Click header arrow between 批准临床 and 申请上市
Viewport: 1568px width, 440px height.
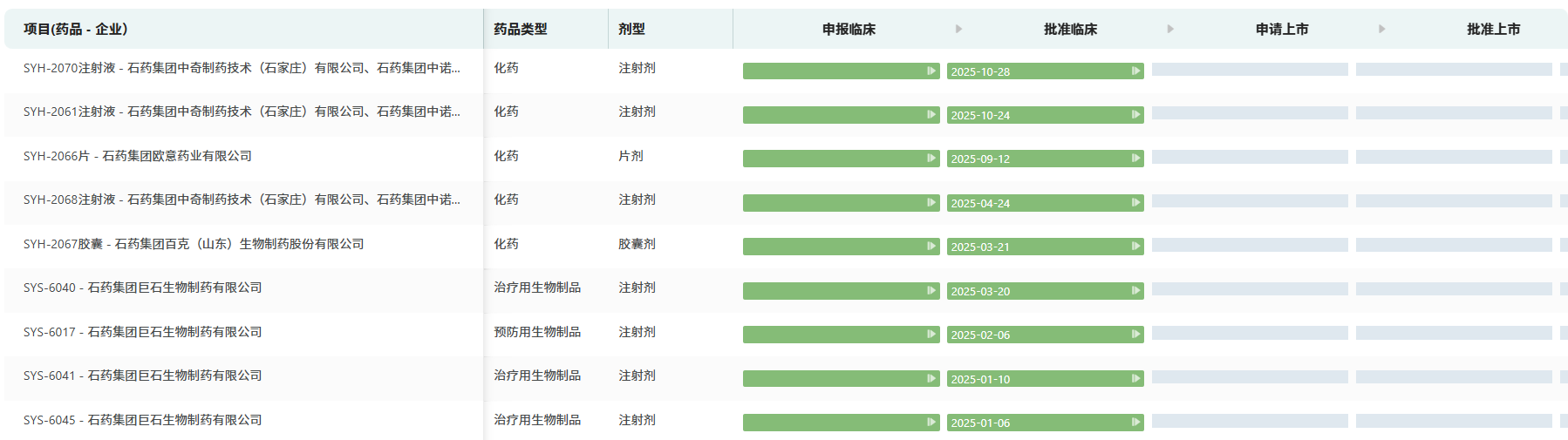[1170, 30]
